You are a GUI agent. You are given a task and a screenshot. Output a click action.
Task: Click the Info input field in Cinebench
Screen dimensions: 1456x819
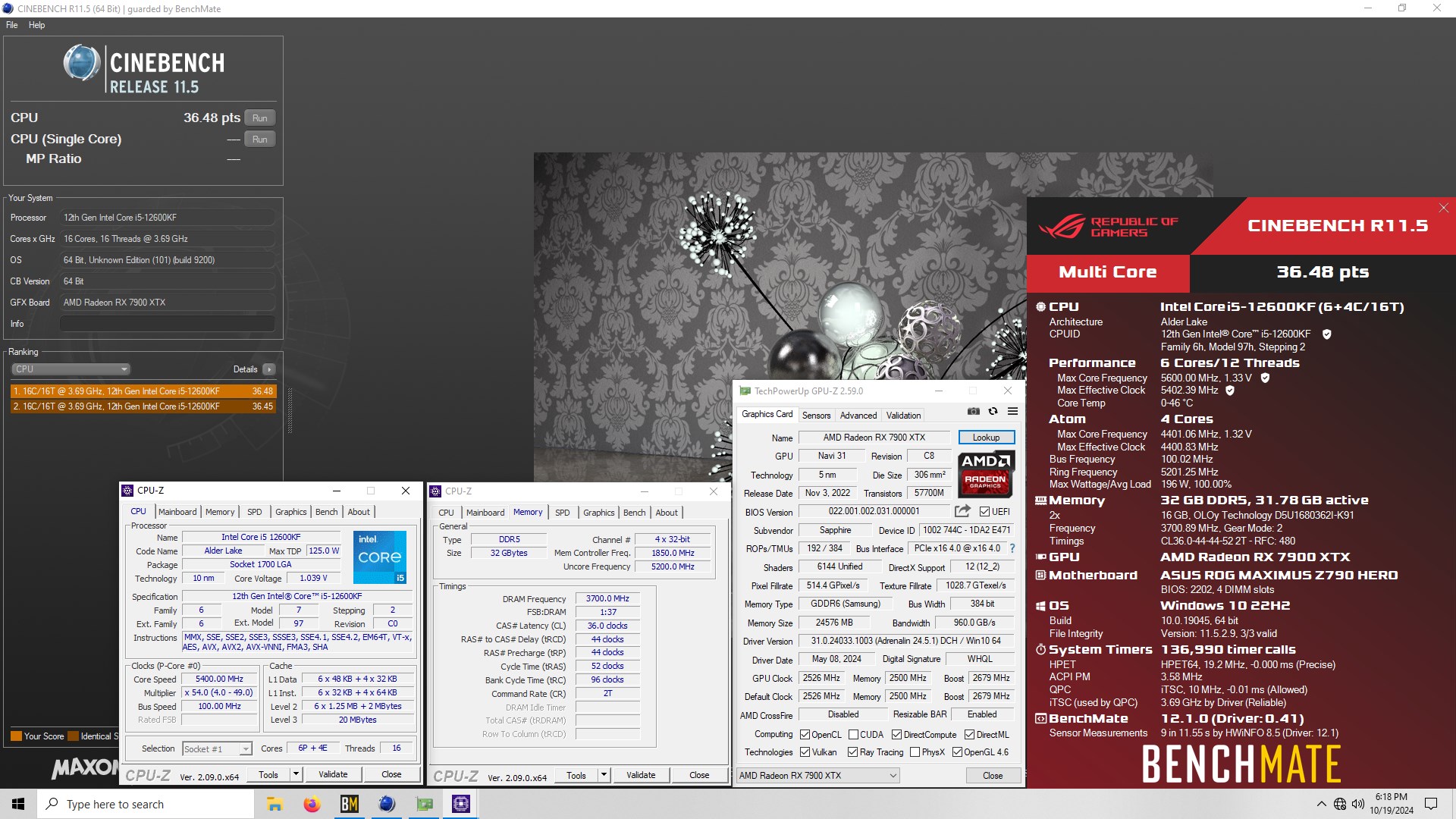pos(168,324)
